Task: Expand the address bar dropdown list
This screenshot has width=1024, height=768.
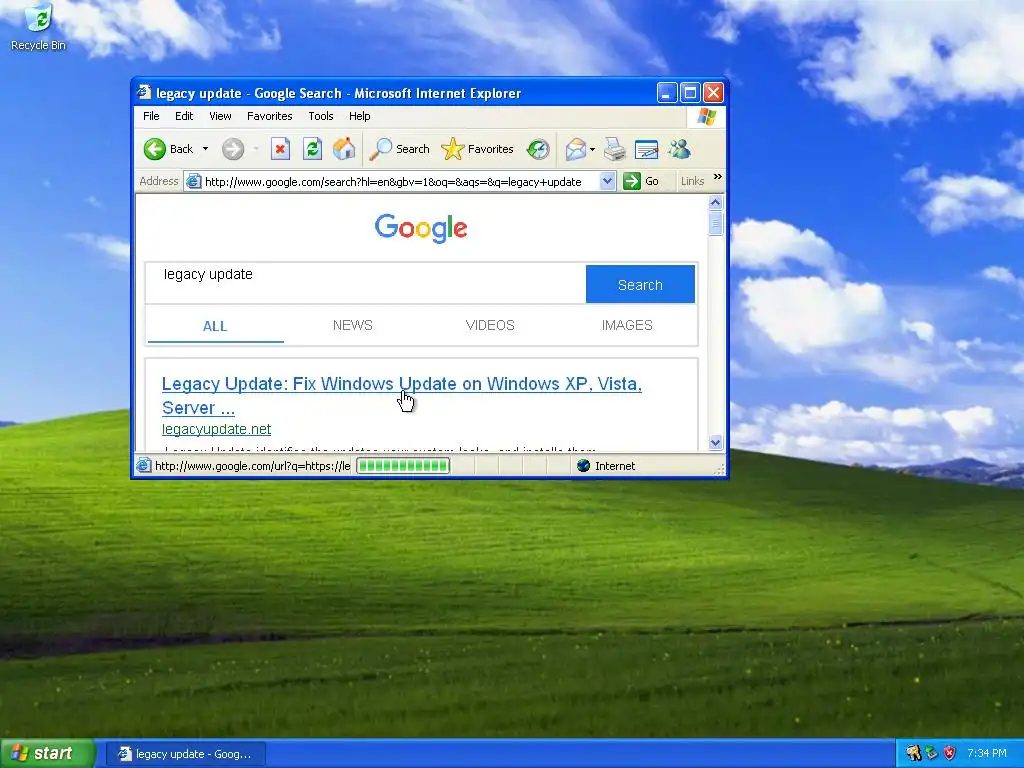Action: pyautogui.click(x=607, y=181)
